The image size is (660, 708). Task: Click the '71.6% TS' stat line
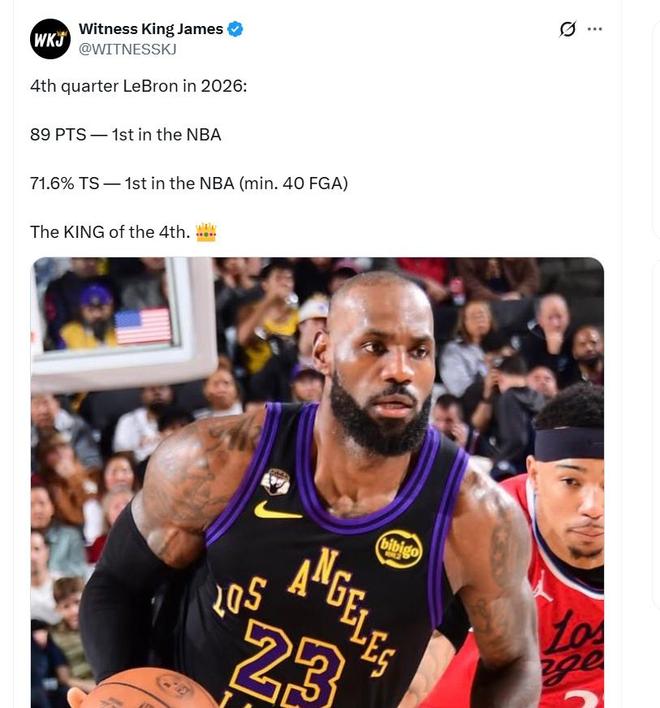point(189,183)
